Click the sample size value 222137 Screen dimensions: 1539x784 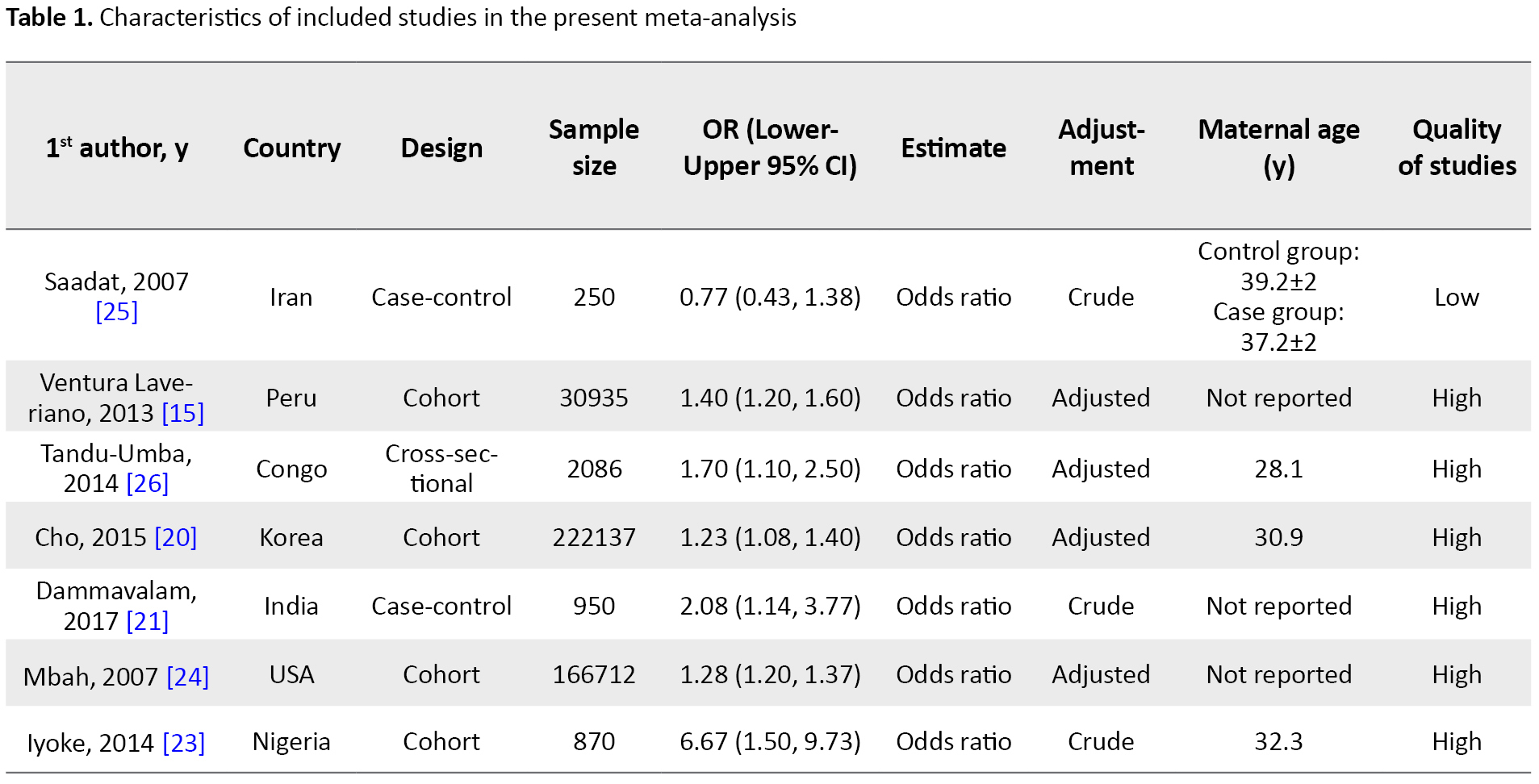(x=594, y=538)
